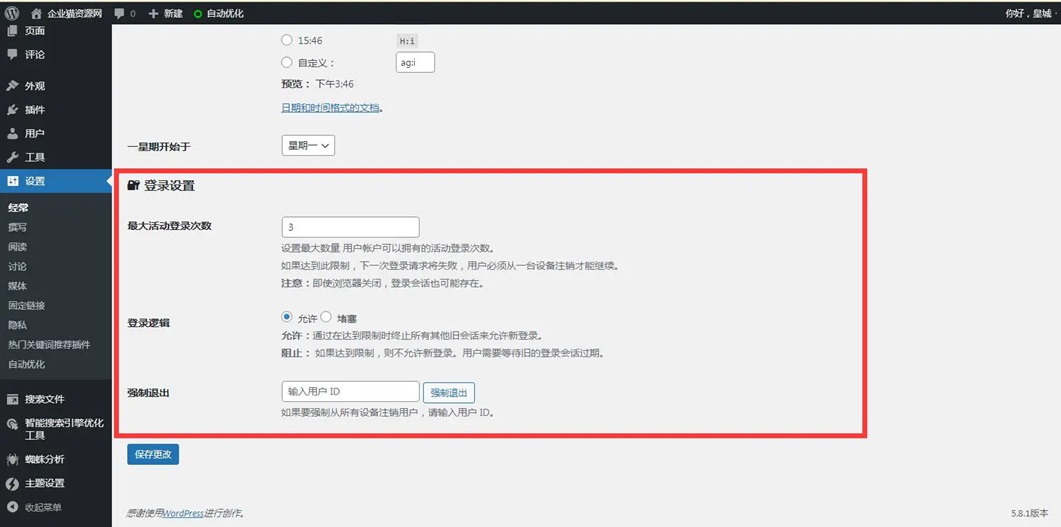This screenshot has height=527, width=1061.
Task: Click the 外观 appearance brush icon
Action: tap(12, 86)
